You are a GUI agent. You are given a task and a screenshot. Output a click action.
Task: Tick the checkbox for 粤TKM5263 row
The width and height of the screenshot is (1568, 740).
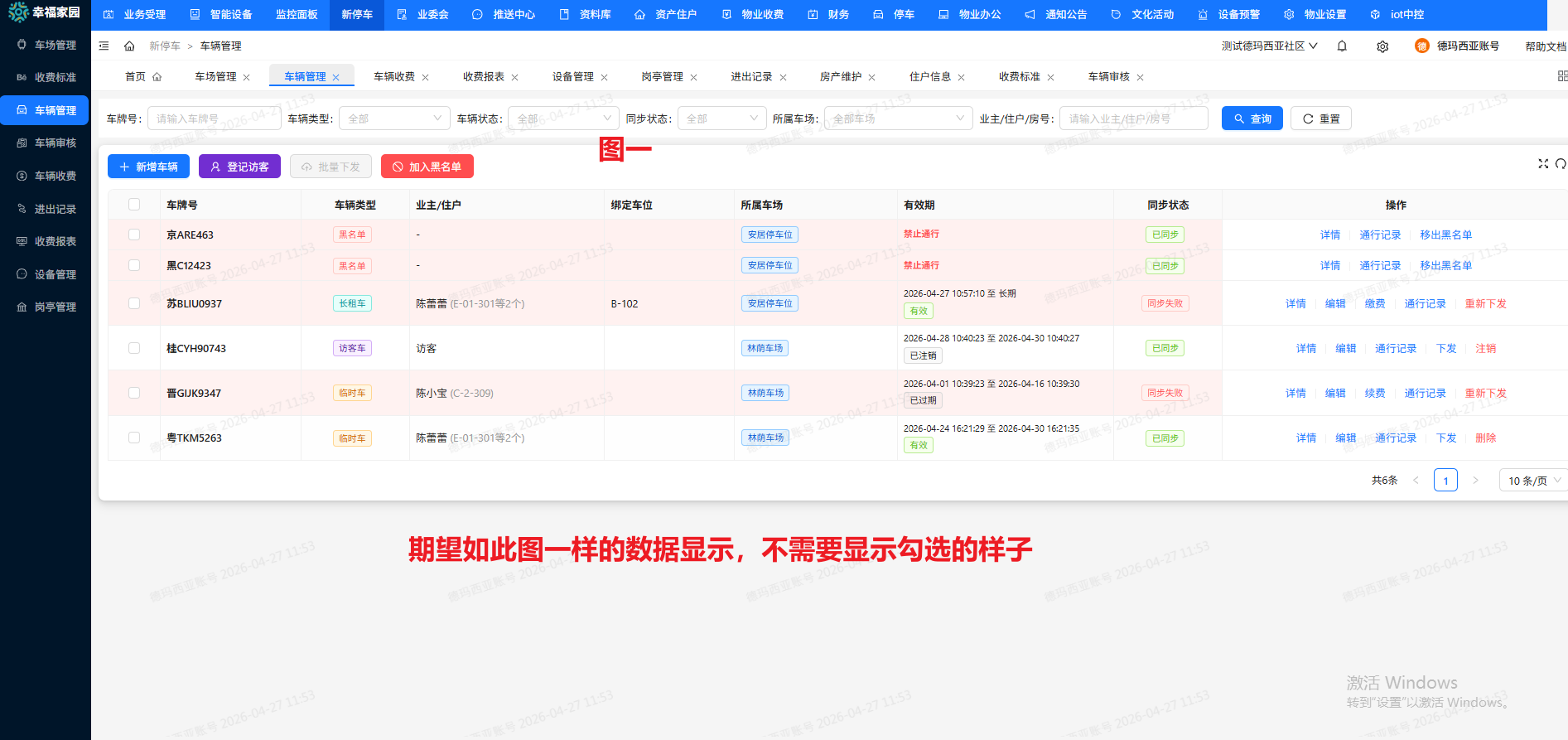point(134,438)
